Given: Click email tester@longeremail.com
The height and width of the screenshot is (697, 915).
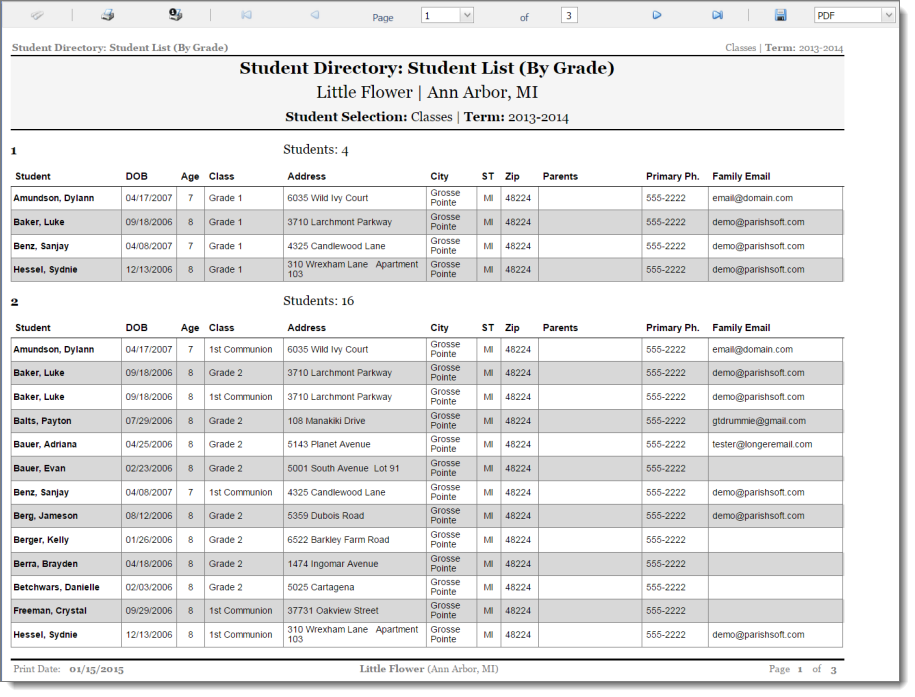Looking at the screenshot, I should [x=762, y=444].
